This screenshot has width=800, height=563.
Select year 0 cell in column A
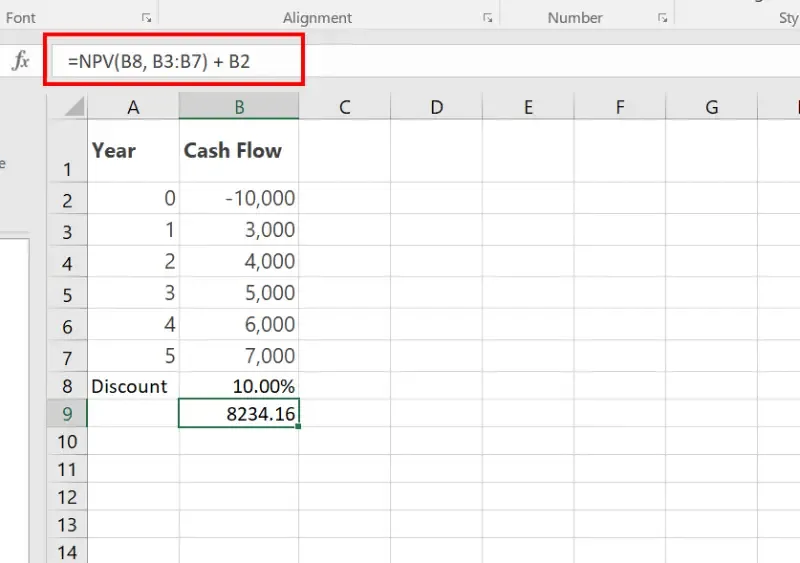click(133, 198)
